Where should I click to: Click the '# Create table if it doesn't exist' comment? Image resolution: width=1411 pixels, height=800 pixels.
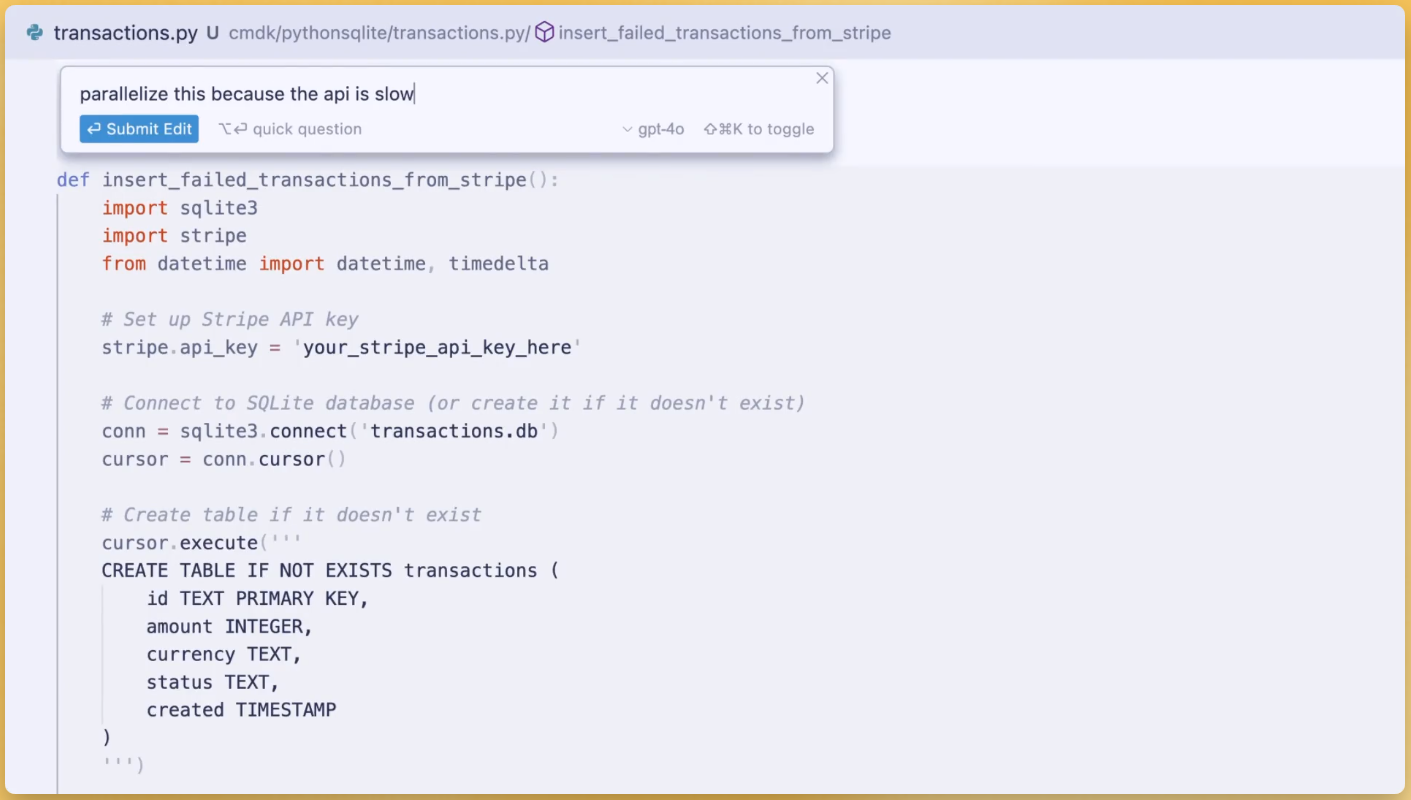(x=291, y=515)
